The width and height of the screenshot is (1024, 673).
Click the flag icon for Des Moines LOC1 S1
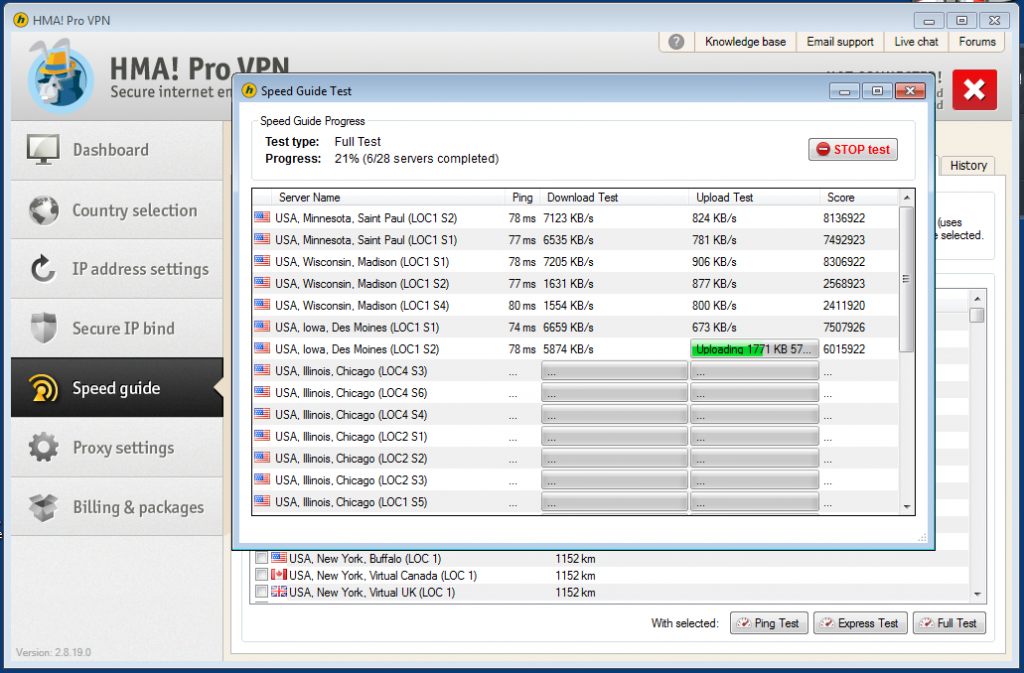tap(262, 326)
